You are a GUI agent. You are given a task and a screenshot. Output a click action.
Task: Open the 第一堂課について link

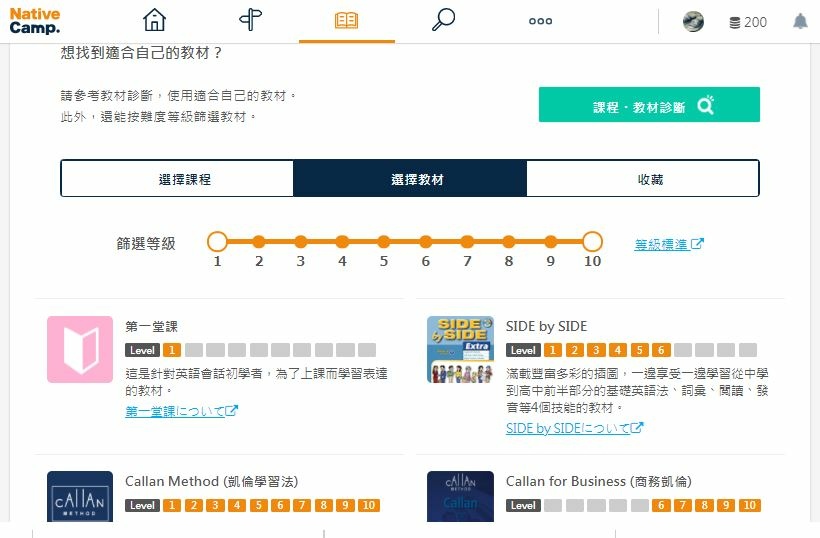181,411
